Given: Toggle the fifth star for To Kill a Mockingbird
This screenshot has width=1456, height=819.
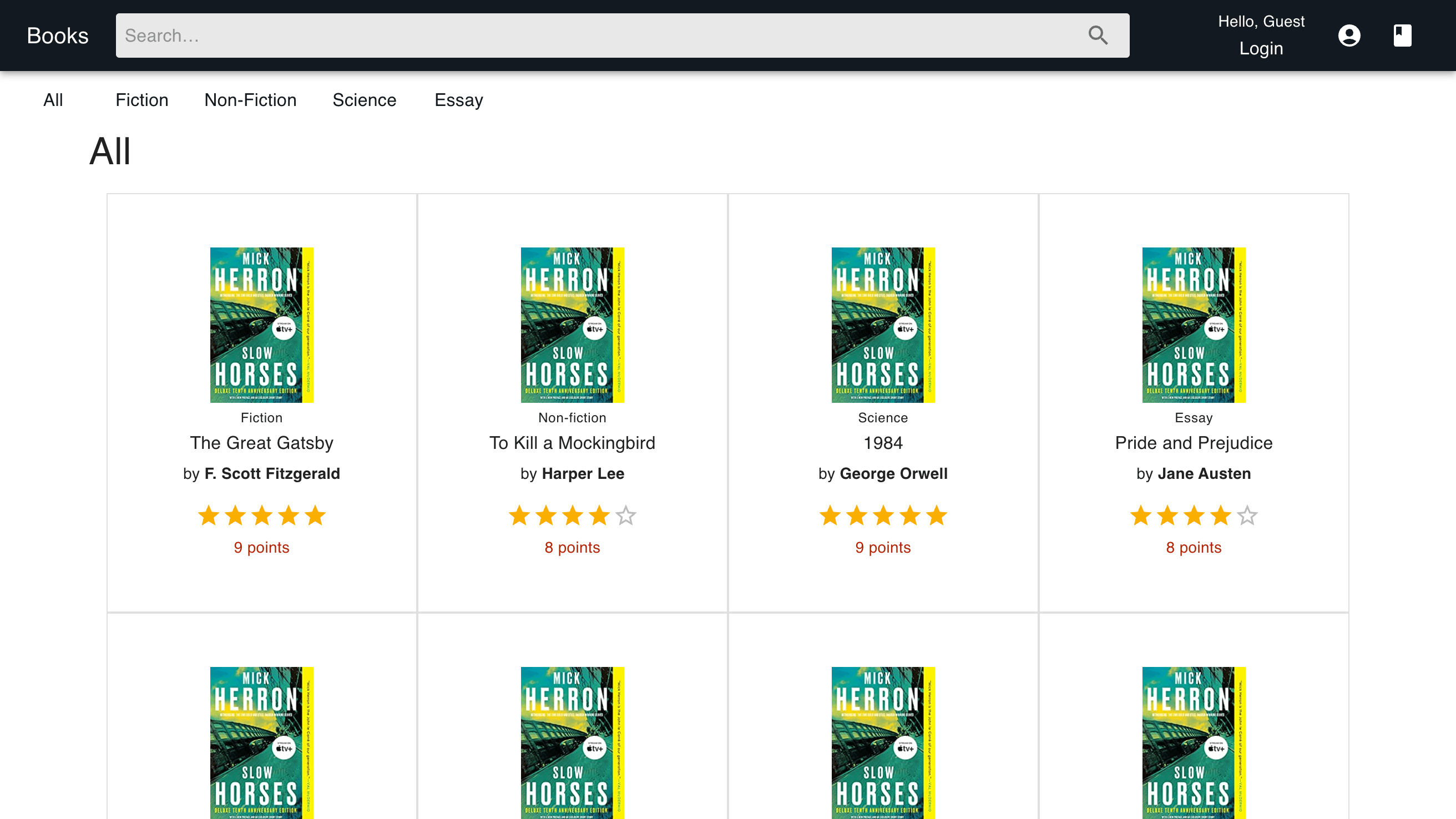Looking at the screenshot, I should tap(625, 515).
